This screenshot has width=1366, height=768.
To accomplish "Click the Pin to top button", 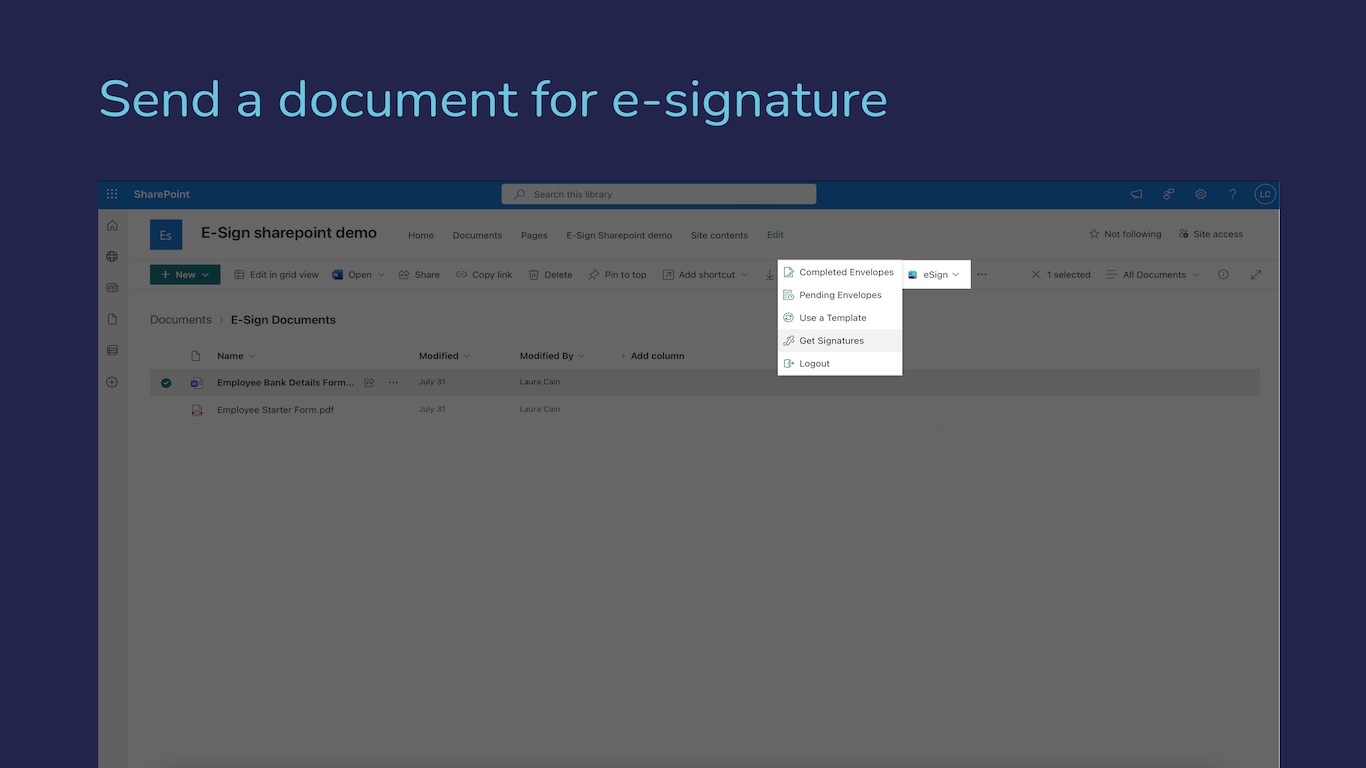I will click(617, 275).
